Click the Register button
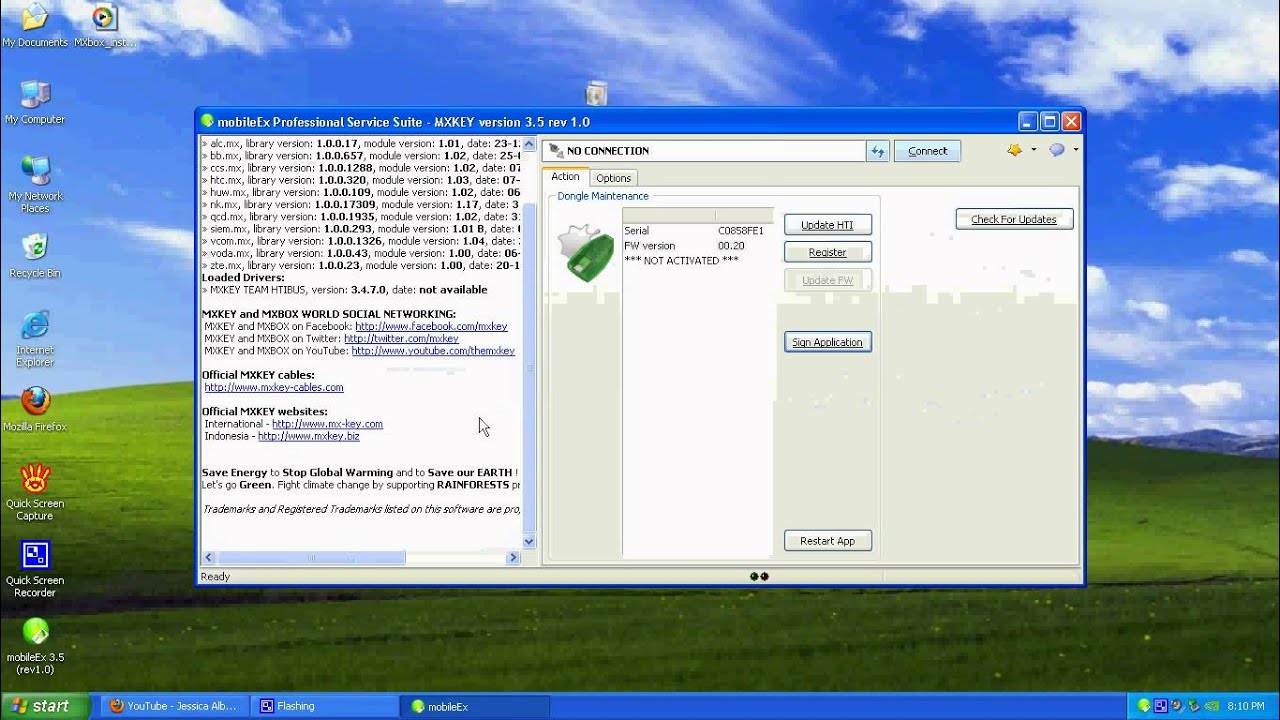 click(x=827, y=252)
